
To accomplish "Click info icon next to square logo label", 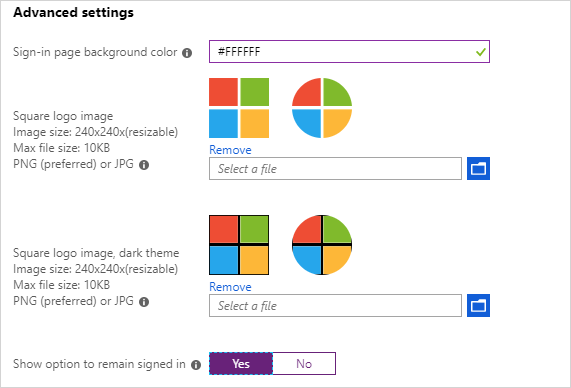I will click(144, 165).
